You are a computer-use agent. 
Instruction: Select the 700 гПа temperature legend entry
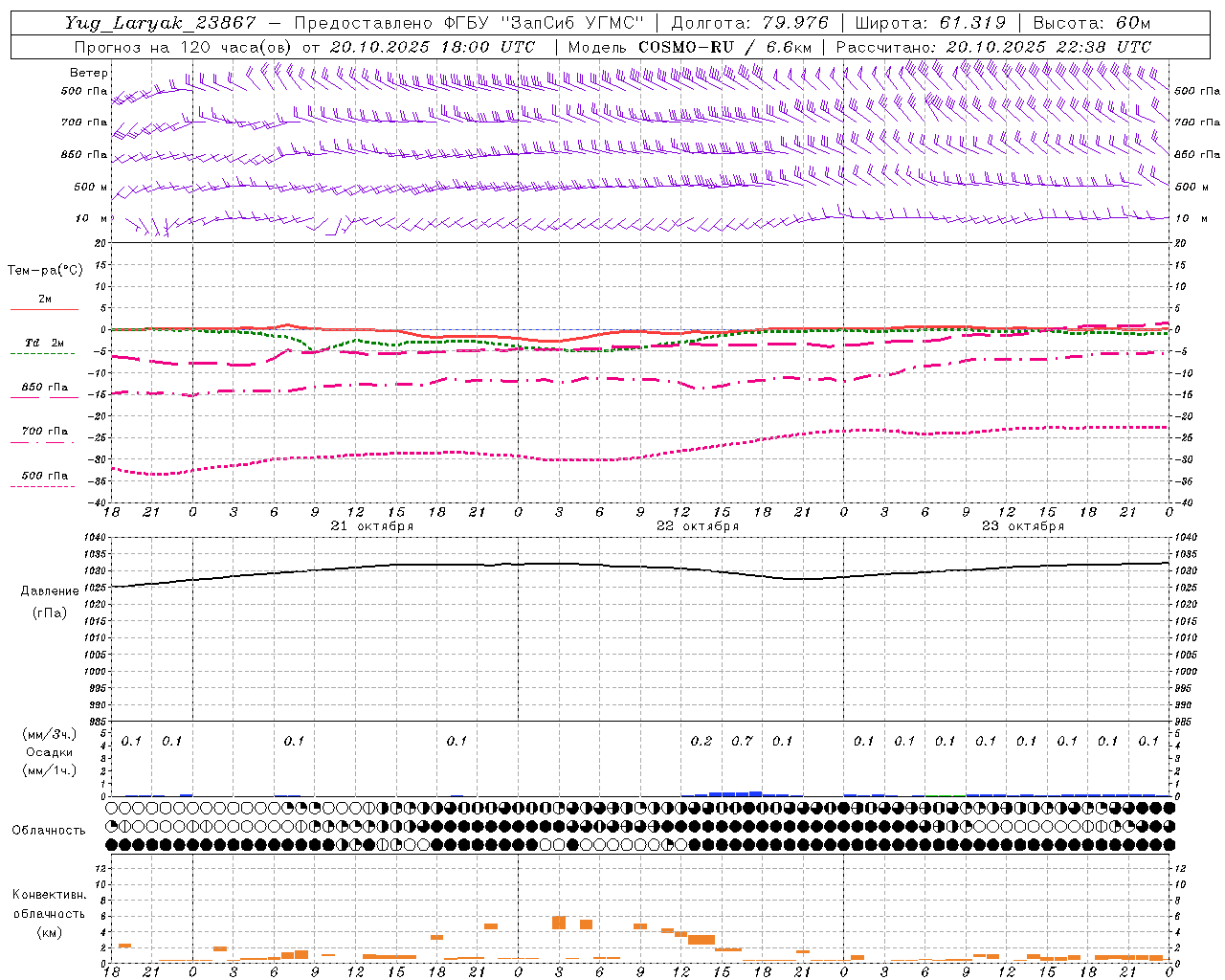(x=44, y=432)
